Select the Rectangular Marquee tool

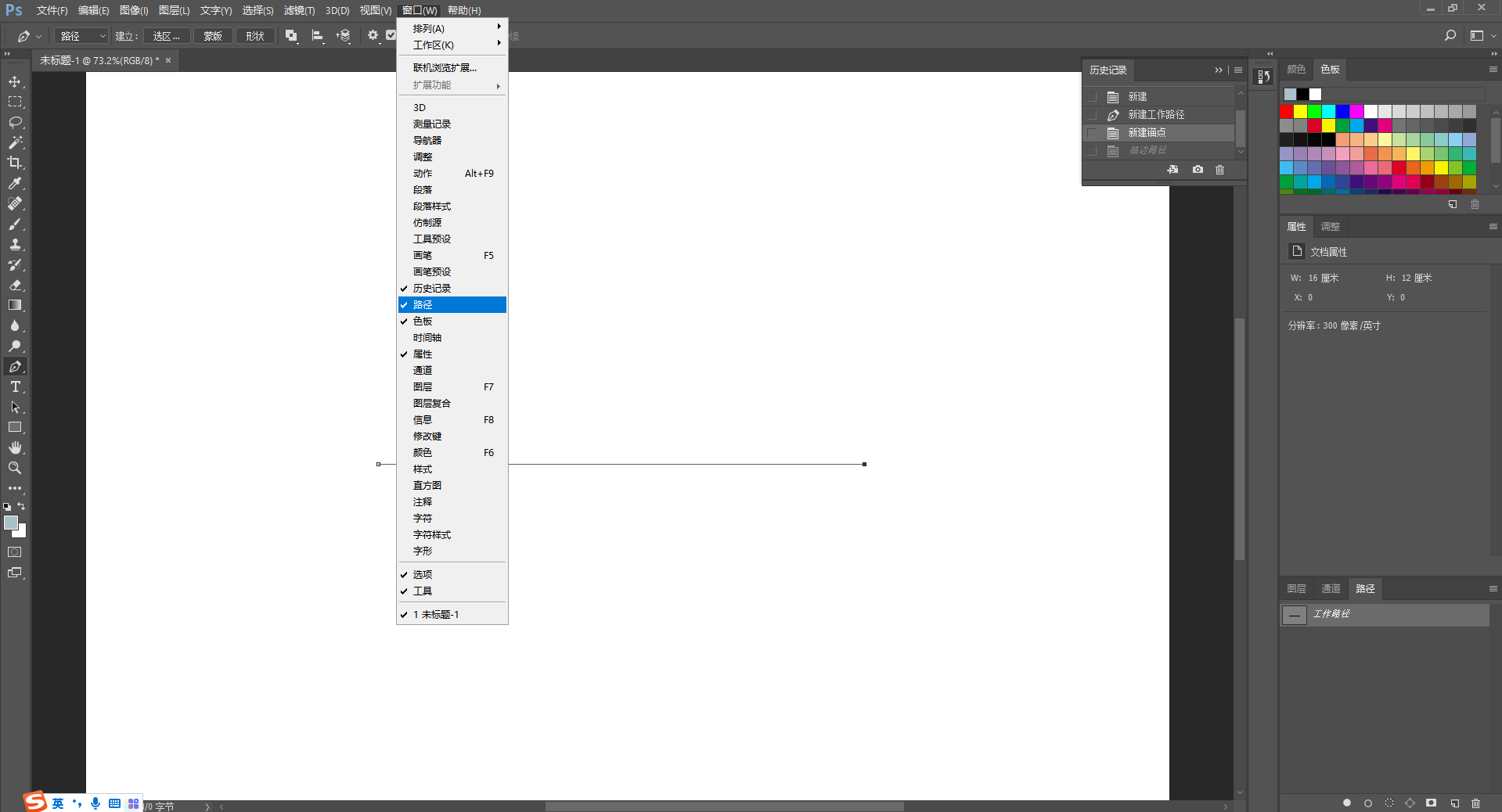point(15,102)
